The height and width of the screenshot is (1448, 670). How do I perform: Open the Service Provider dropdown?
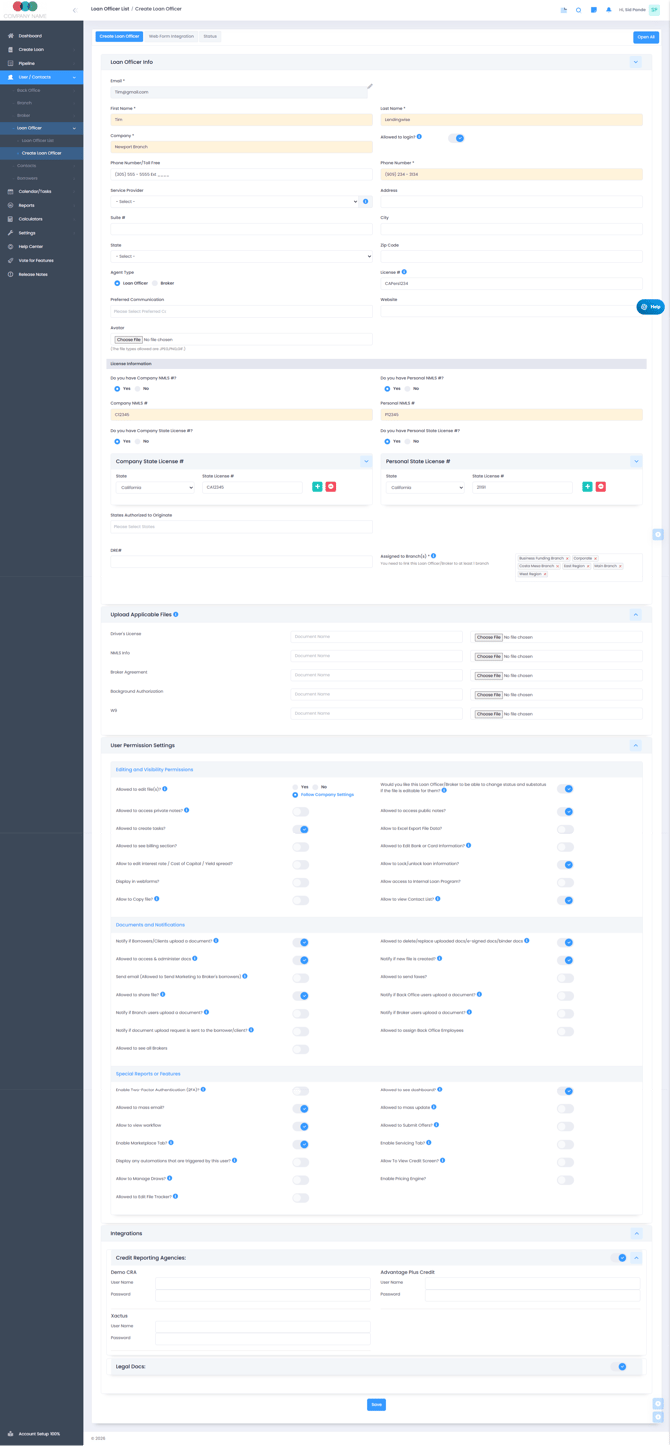pyautogui.click(x=234, y=202)
